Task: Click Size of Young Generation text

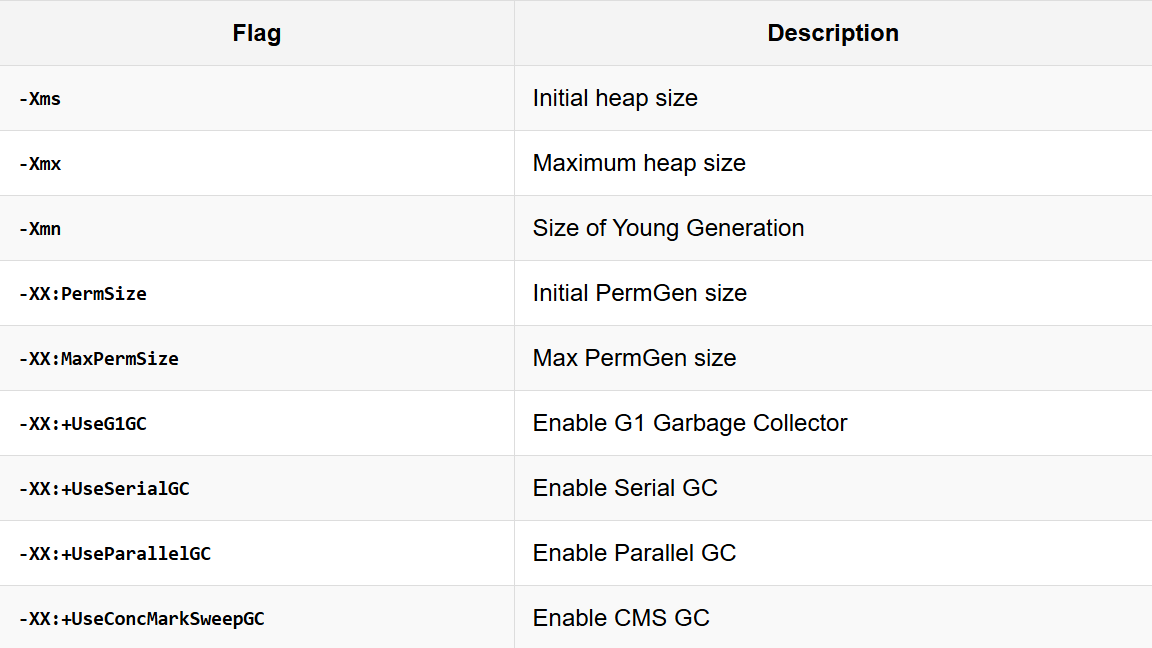Action: pyautogui.click(x=669, y=228)
